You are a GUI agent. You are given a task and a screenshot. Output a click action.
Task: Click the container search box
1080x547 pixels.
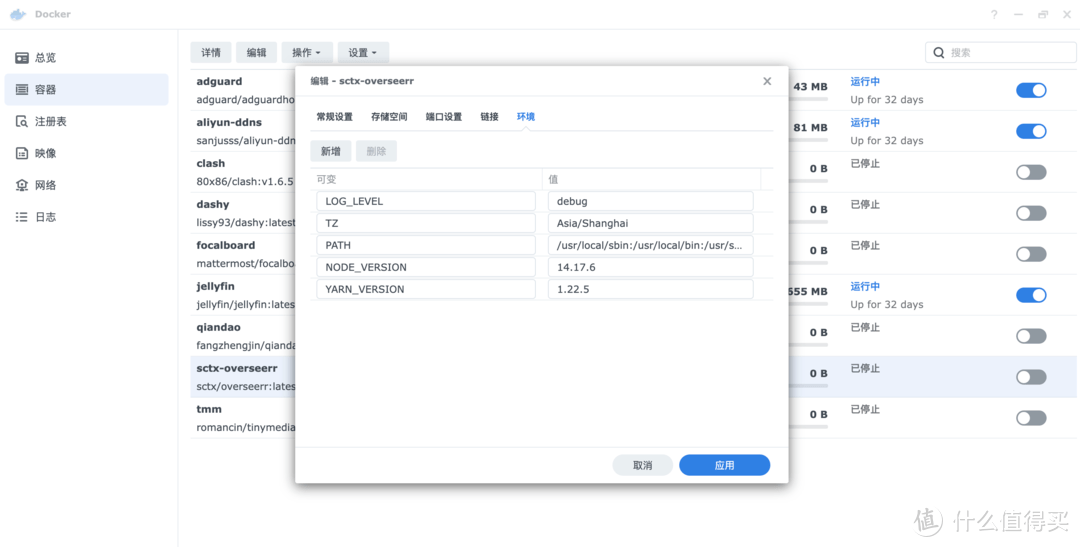[x=1000, y=52]
